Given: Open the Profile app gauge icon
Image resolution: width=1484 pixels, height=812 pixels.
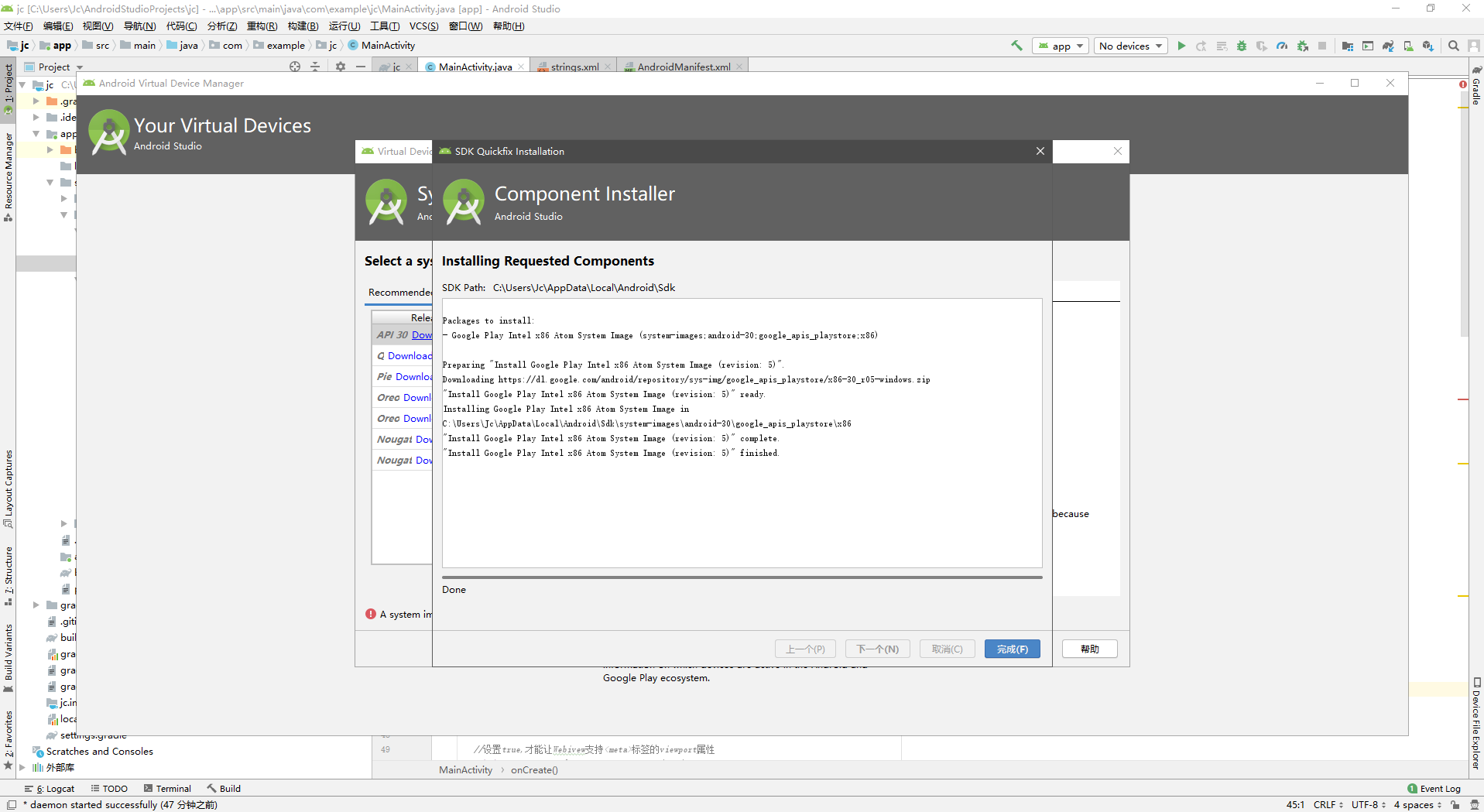Looking at the screenshot, I should coord(1282,46).
